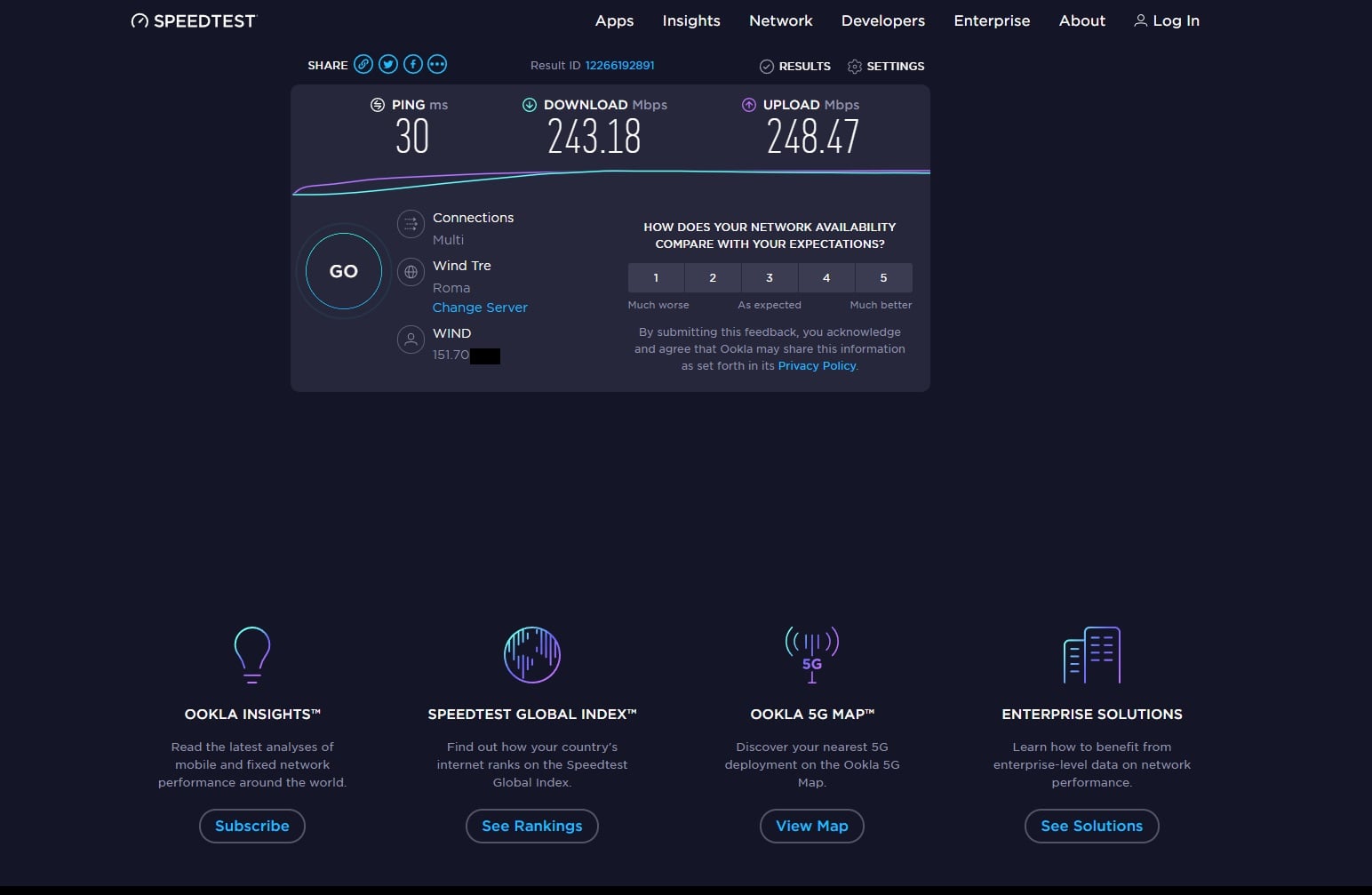This screenshot has height=895, width=1372.
Task: Click the Connections multi icon
Action: pos(411,224)
